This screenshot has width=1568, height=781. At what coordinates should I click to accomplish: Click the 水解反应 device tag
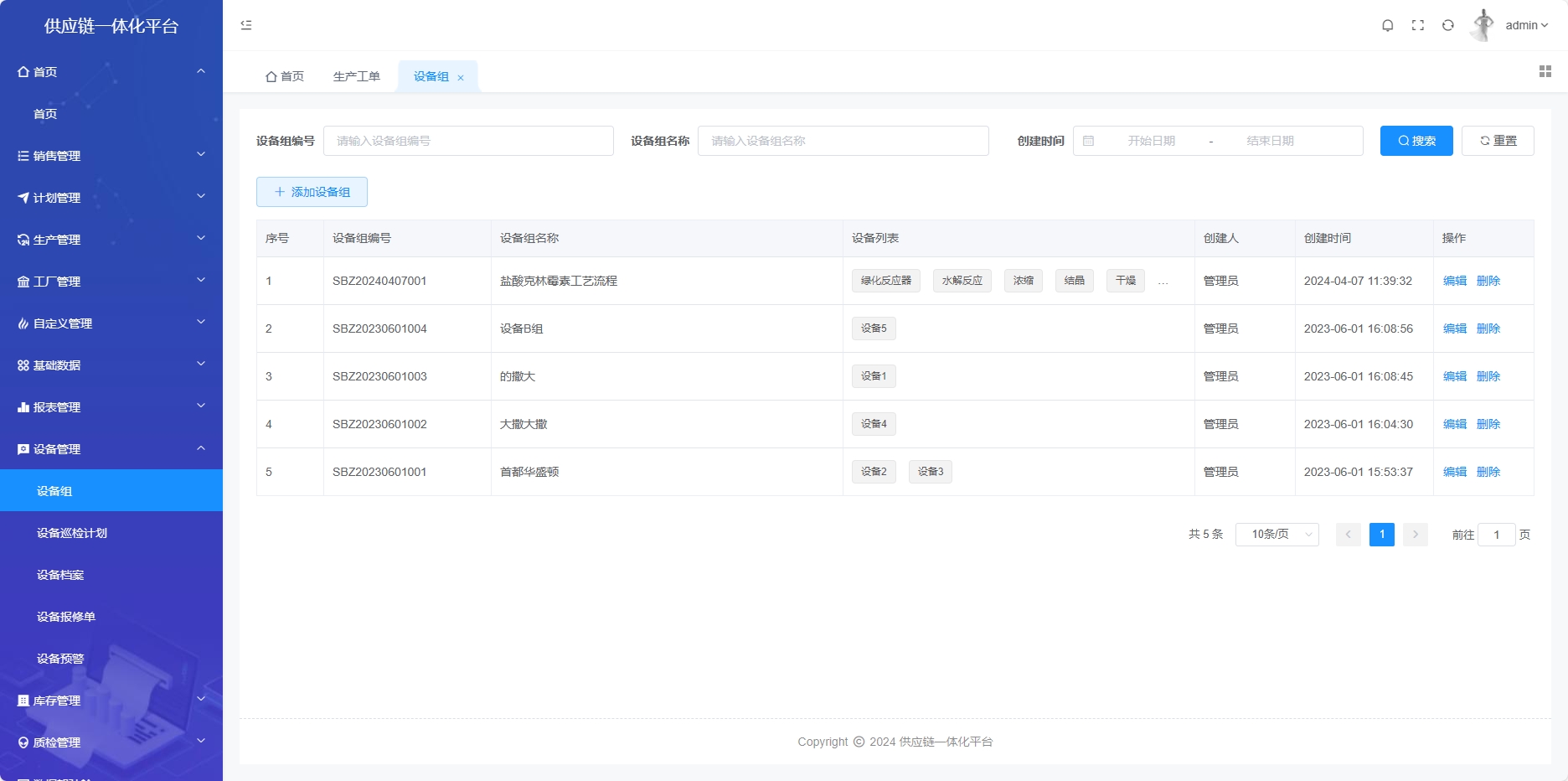[962, 281]
